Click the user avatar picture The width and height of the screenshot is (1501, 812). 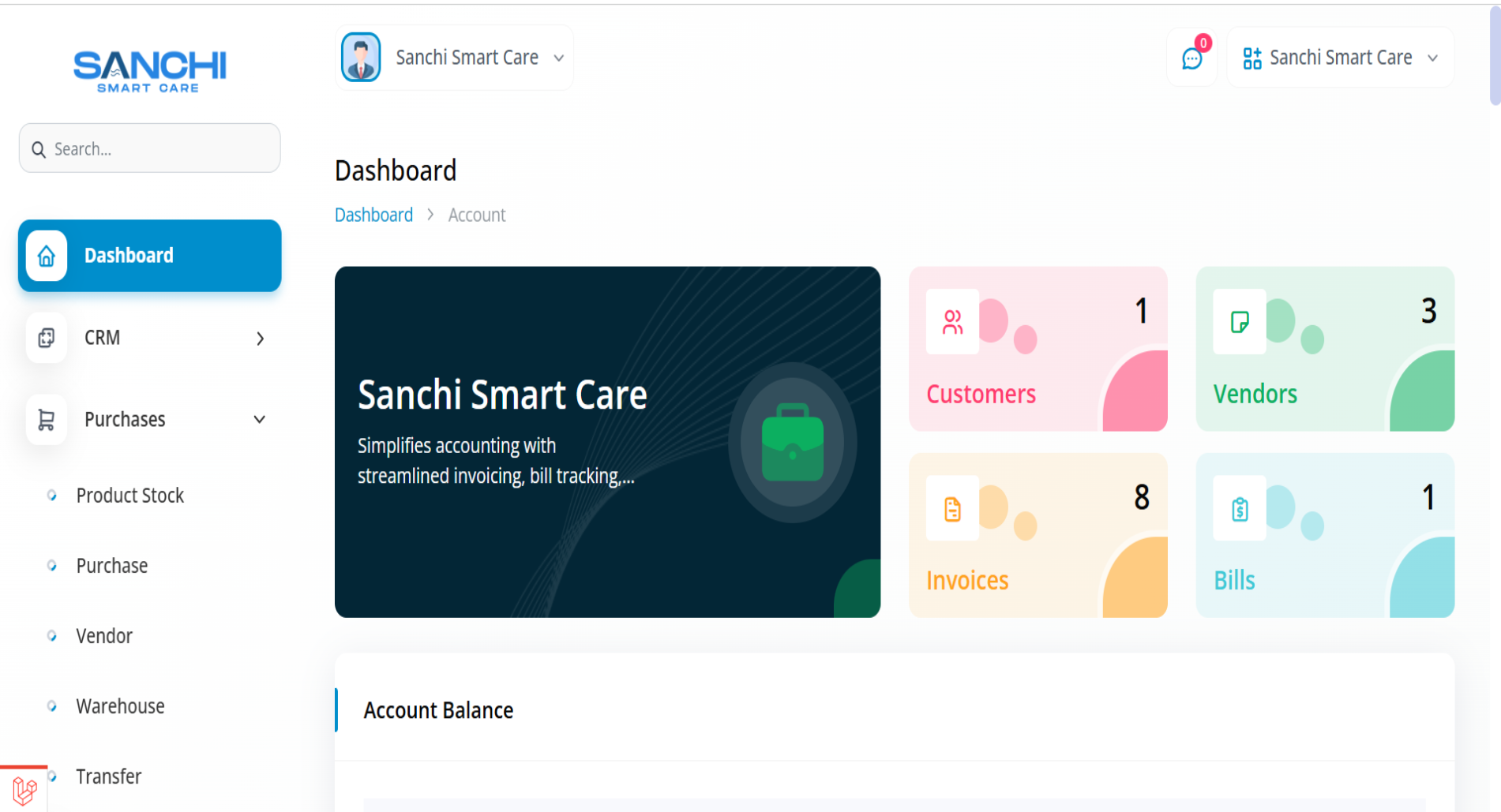click(361, 58)
